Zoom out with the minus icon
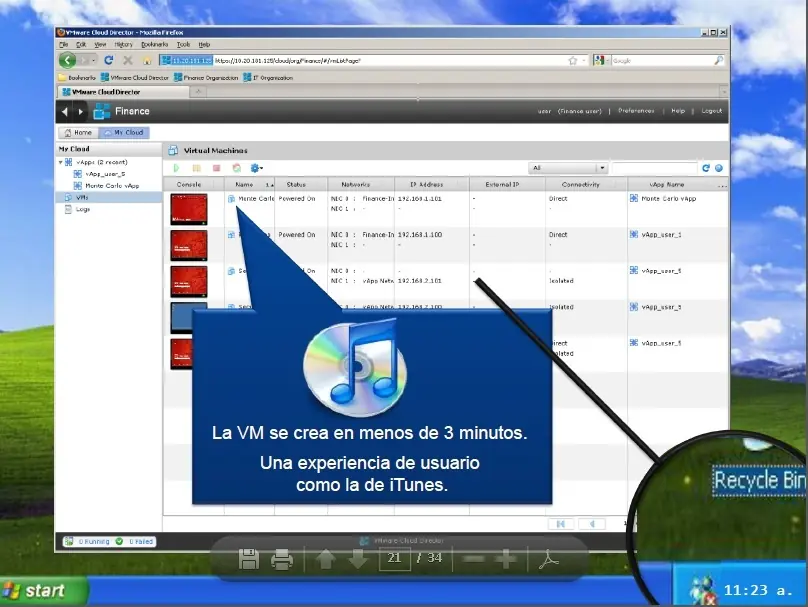The image size is (808, 607). tap(474, 559)
